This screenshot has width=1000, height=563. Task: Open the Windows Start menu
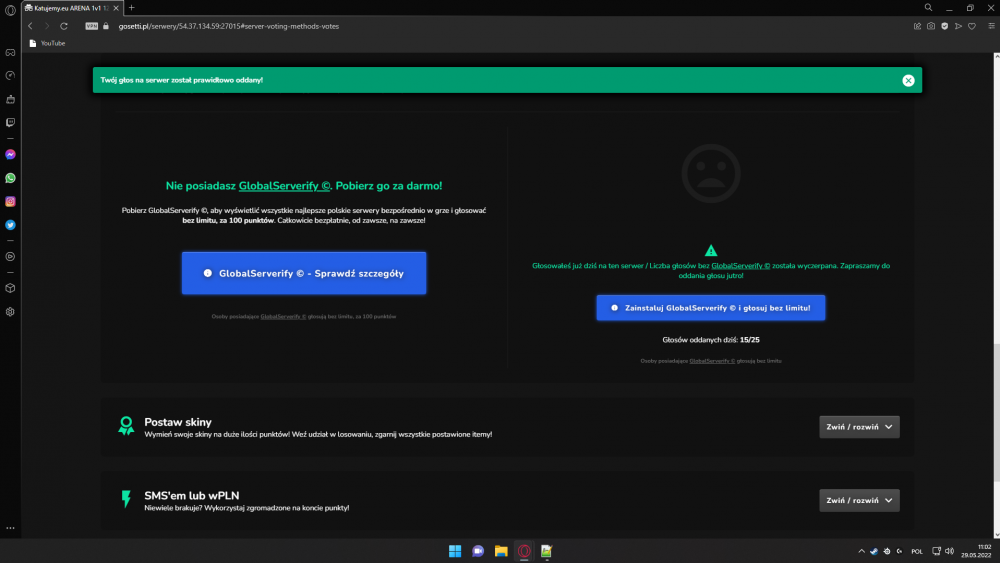(x=455, y=551)
